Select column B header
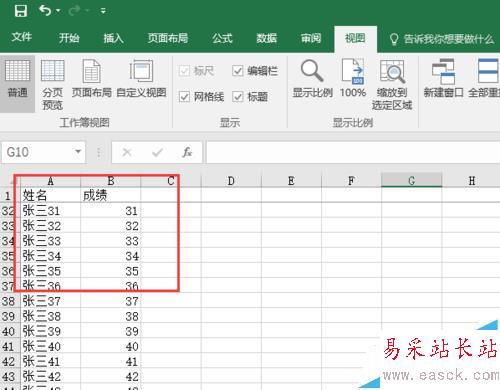Screen dimensions: 500x390 tap(111, 181)
